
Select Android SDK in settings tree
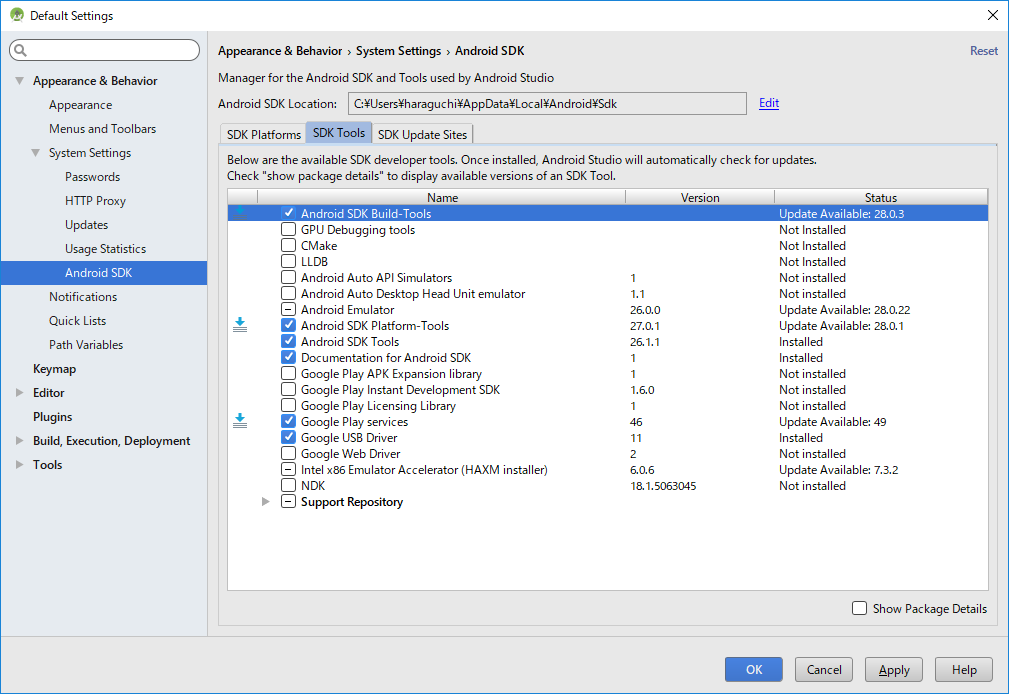pos(104,272)
